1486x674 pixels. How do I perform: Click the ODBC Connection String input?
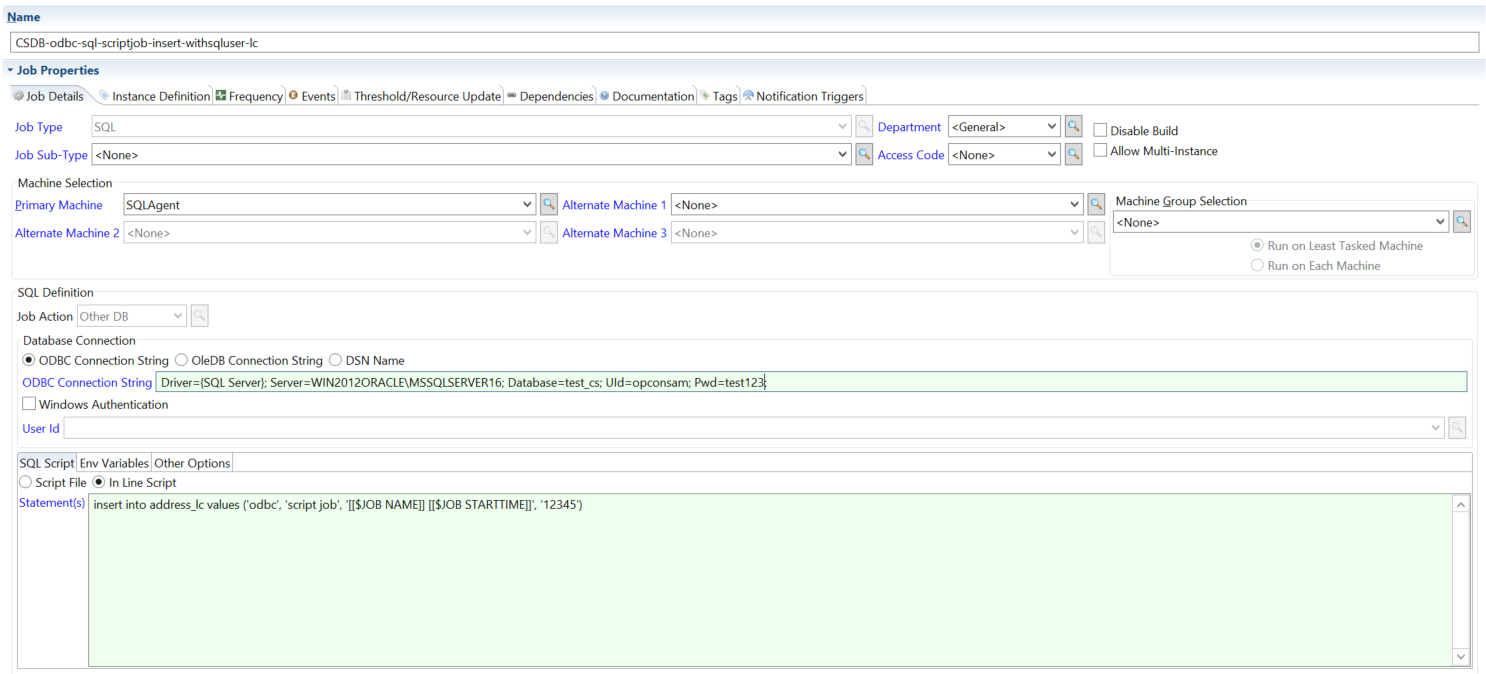pyautogui.click(x=811, y=382)
